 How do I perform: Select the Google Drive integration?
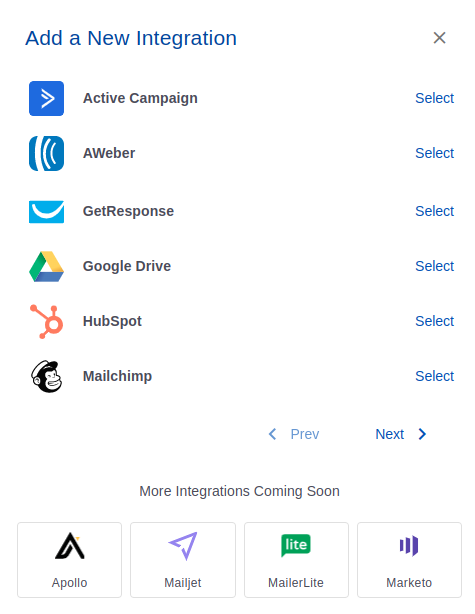tap(434, 266)
